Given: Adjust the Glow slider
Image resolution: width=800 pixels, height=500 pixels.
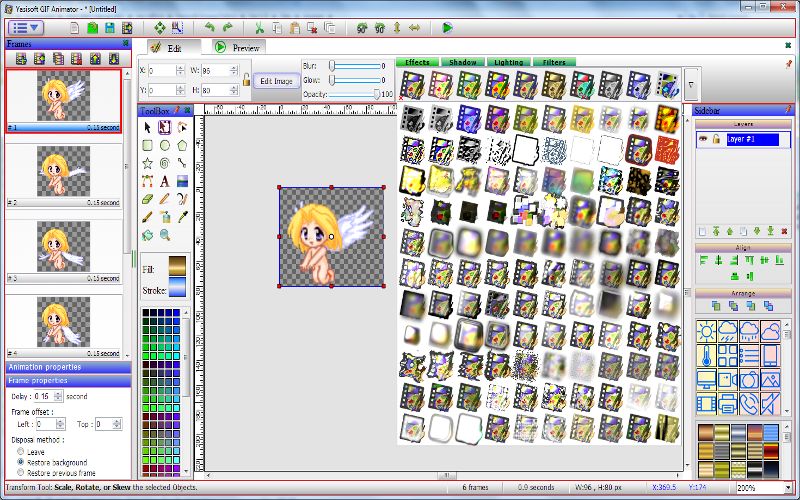Looking at the screenshot, I should point(332,80).
